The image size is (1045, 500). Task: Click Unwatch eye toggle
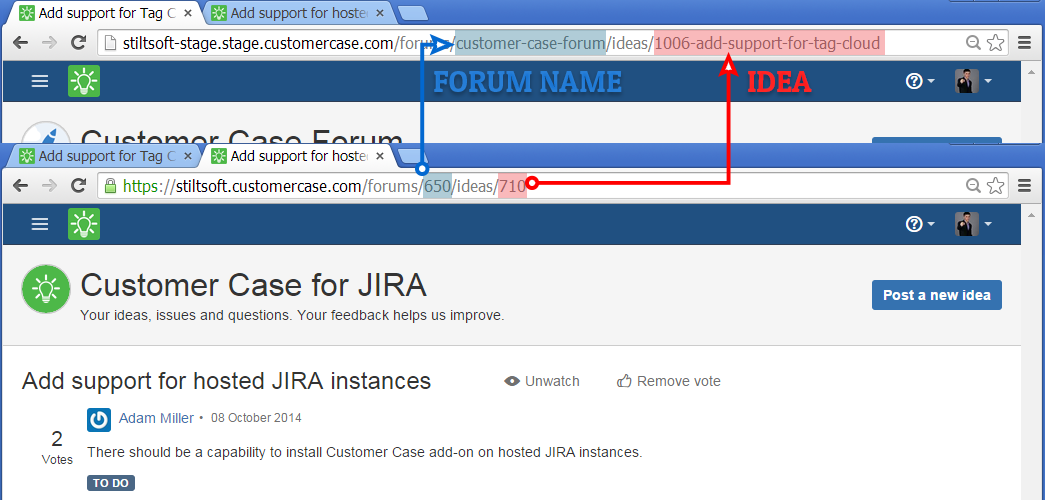click(542, 381)
